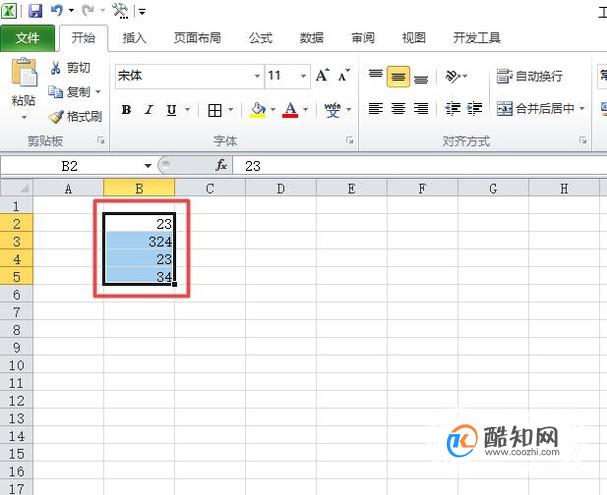Toggle Bold formatting
This screenshot has height=495, width=607.
coord(126,110)
